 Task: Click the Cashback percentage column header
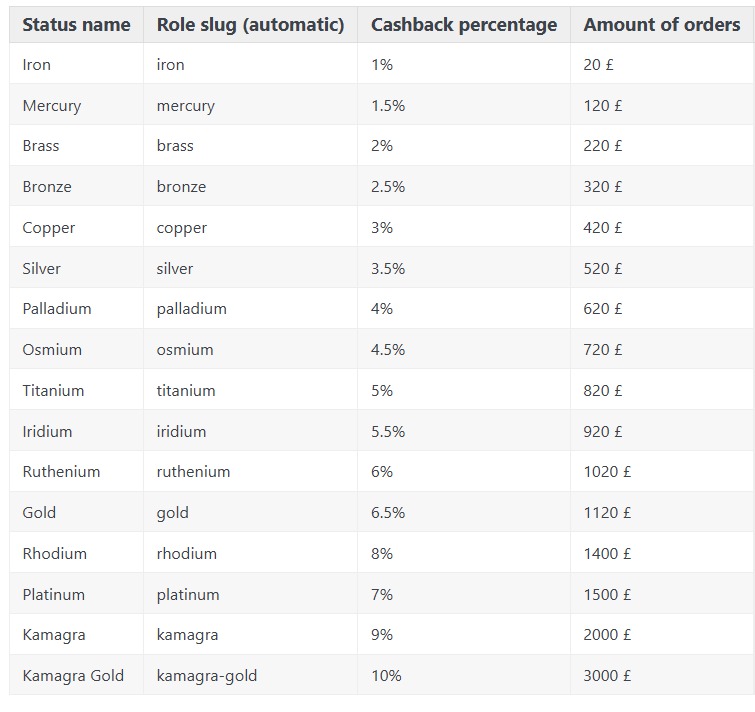tap(464, 25)
